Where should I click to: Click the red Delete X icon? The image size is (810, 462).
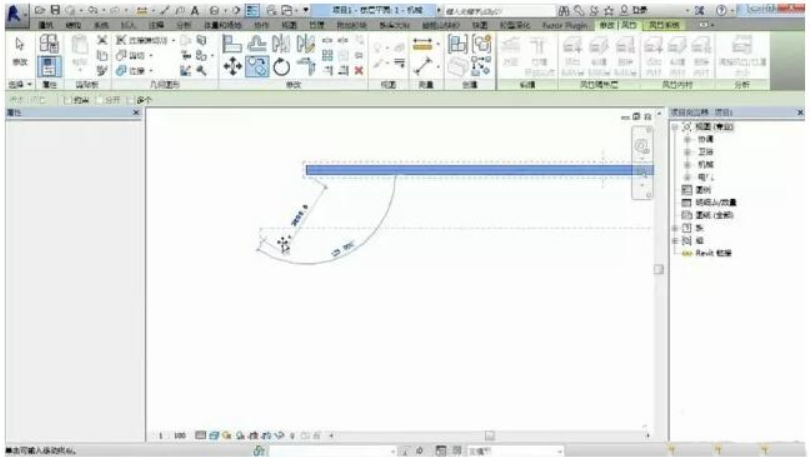point(358,70)
